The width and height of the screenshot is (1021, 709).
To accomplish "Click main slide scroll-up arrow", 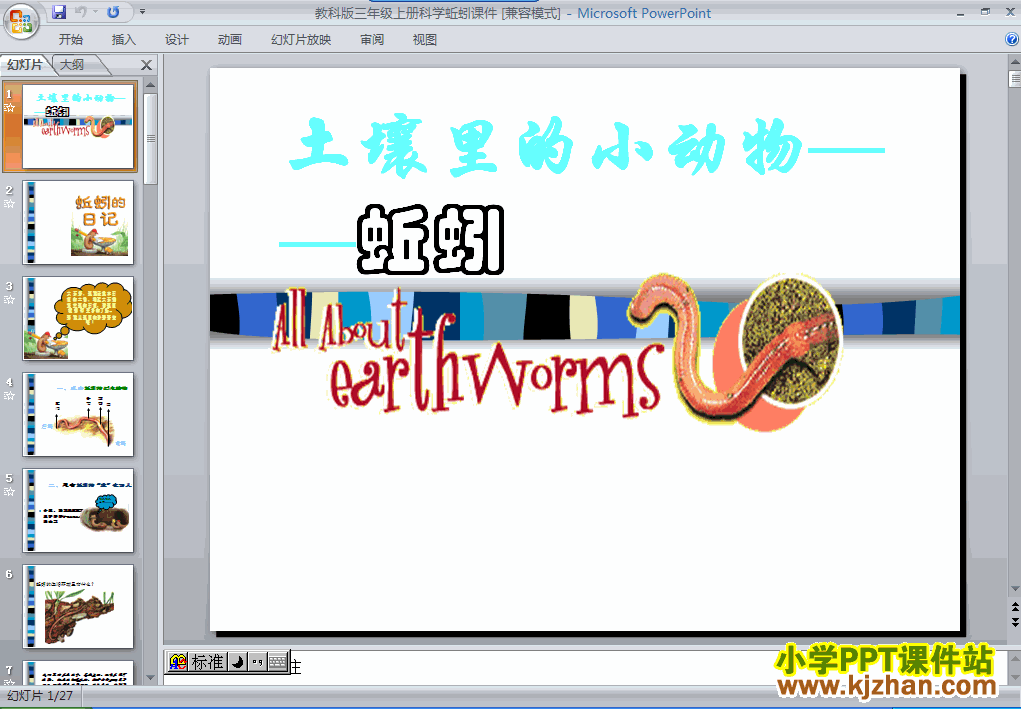I will point(1014,61).
